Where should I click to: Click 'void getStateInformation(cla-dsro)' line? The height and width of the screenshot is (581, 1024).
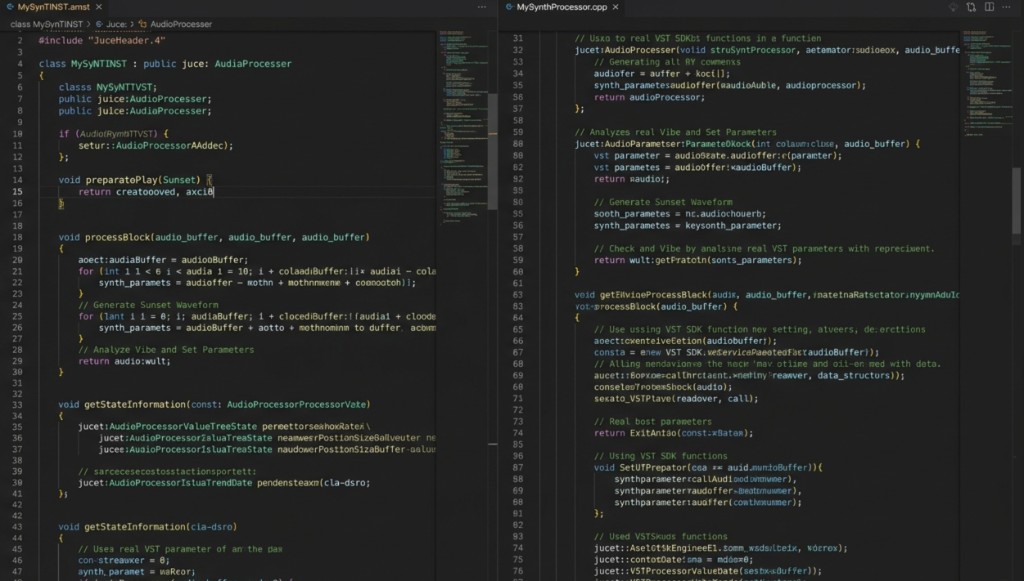coord(148,527)
